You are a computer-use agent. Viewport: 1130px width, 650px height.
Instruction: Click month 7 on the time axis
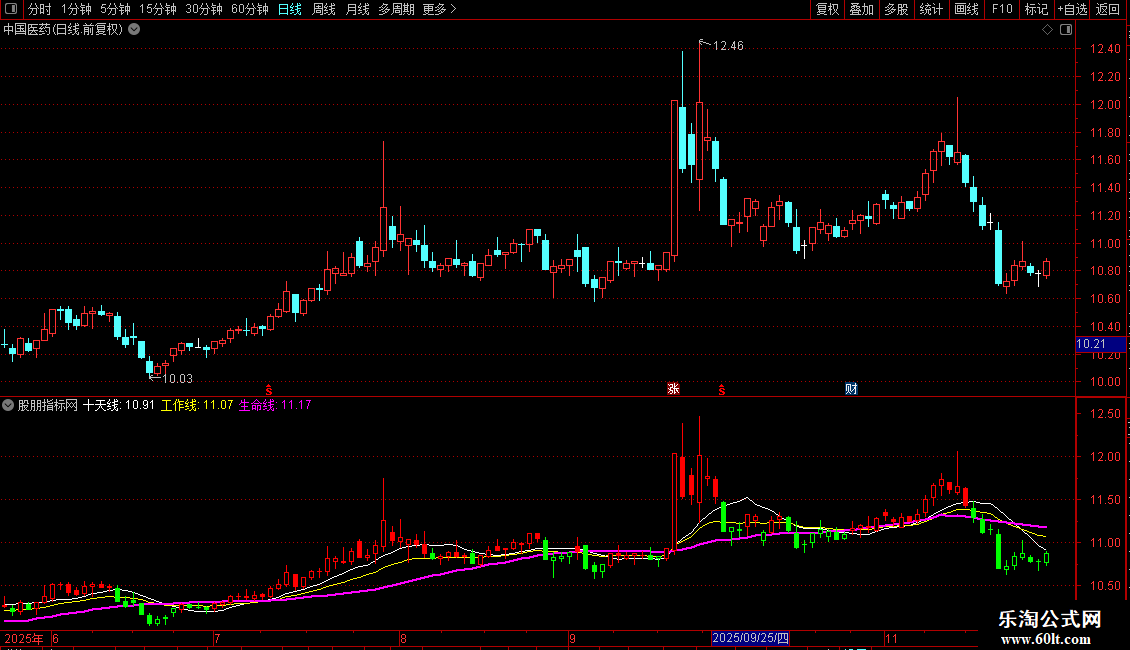point(217,638)
